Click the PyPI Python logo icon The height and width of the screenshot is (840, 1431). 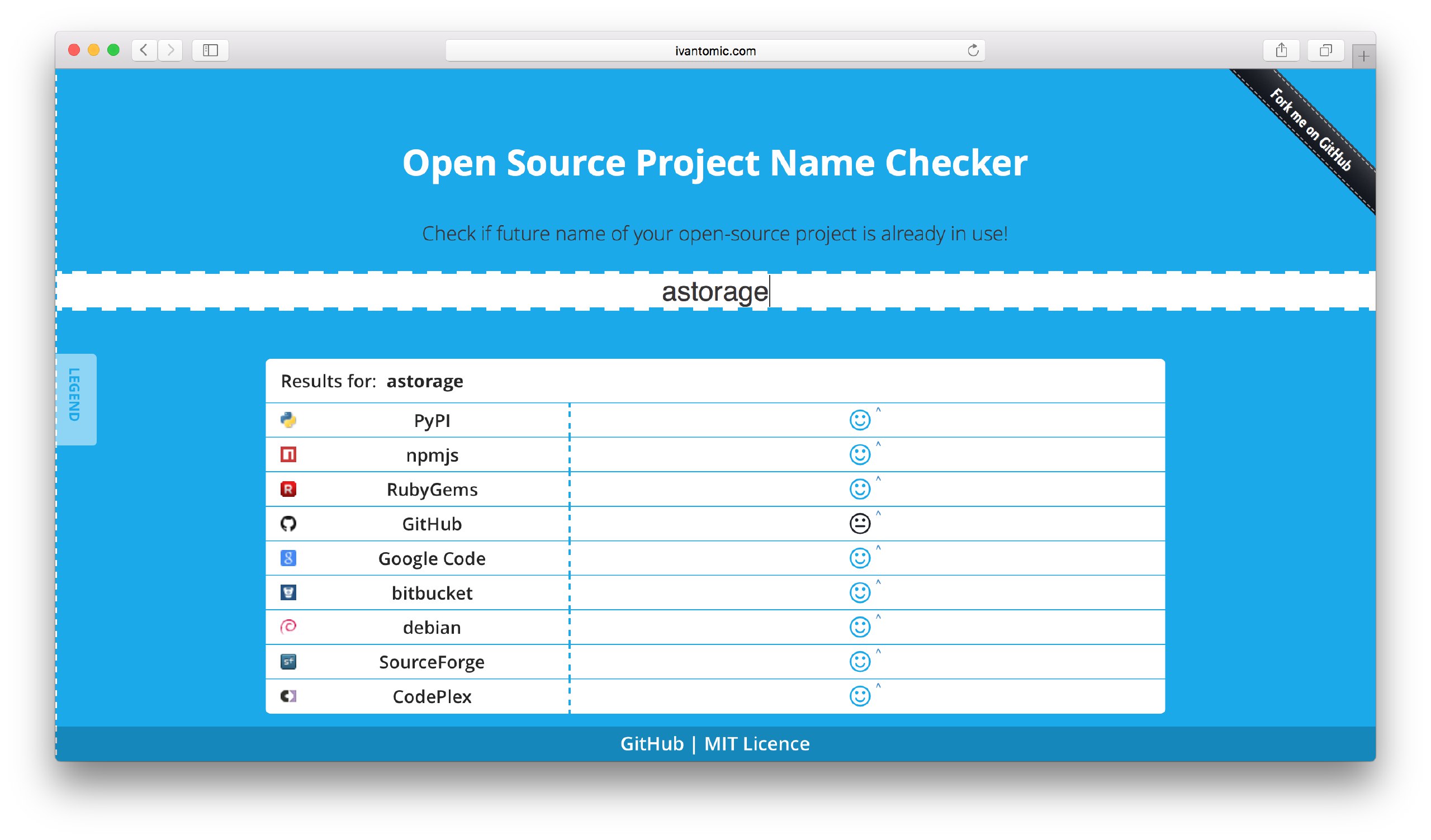click(x=288, y=420)
